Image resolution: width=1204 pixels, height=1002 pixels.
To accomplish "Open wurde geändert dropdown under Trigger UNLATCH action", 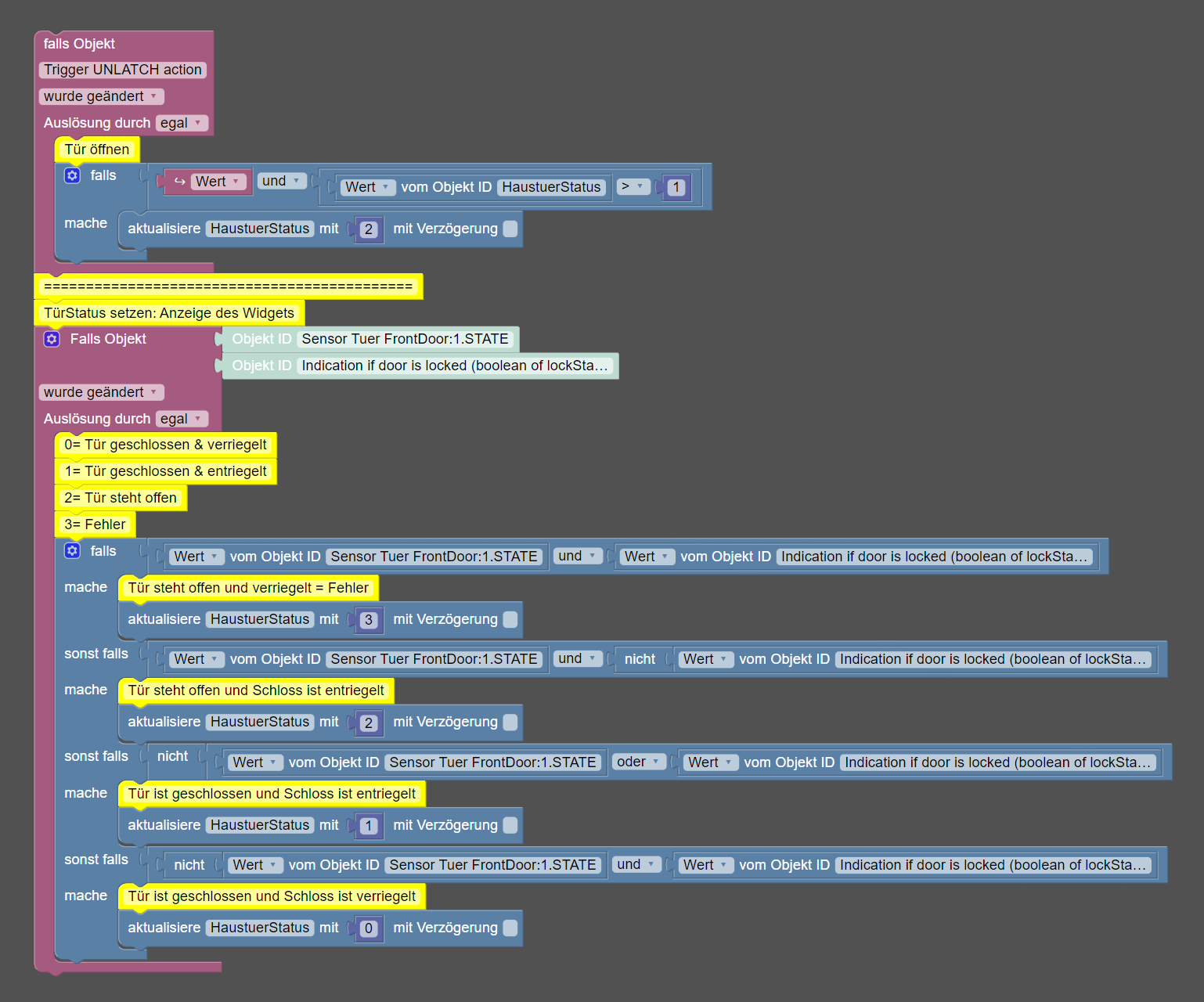I will 101,96.
